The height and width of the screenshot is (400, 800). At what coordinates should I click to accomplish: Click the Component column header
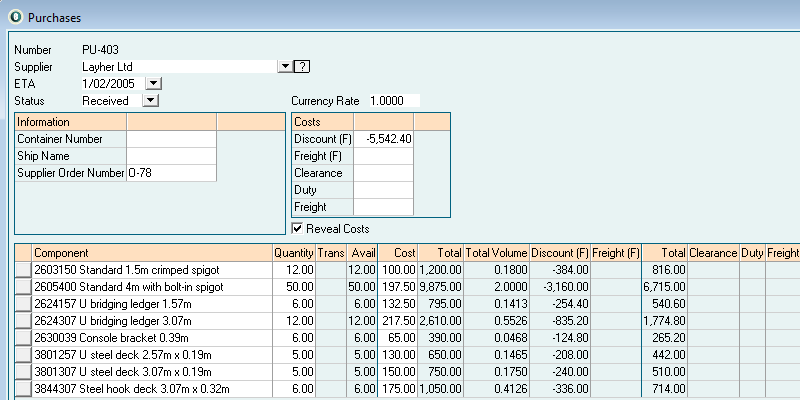[152, 253]
